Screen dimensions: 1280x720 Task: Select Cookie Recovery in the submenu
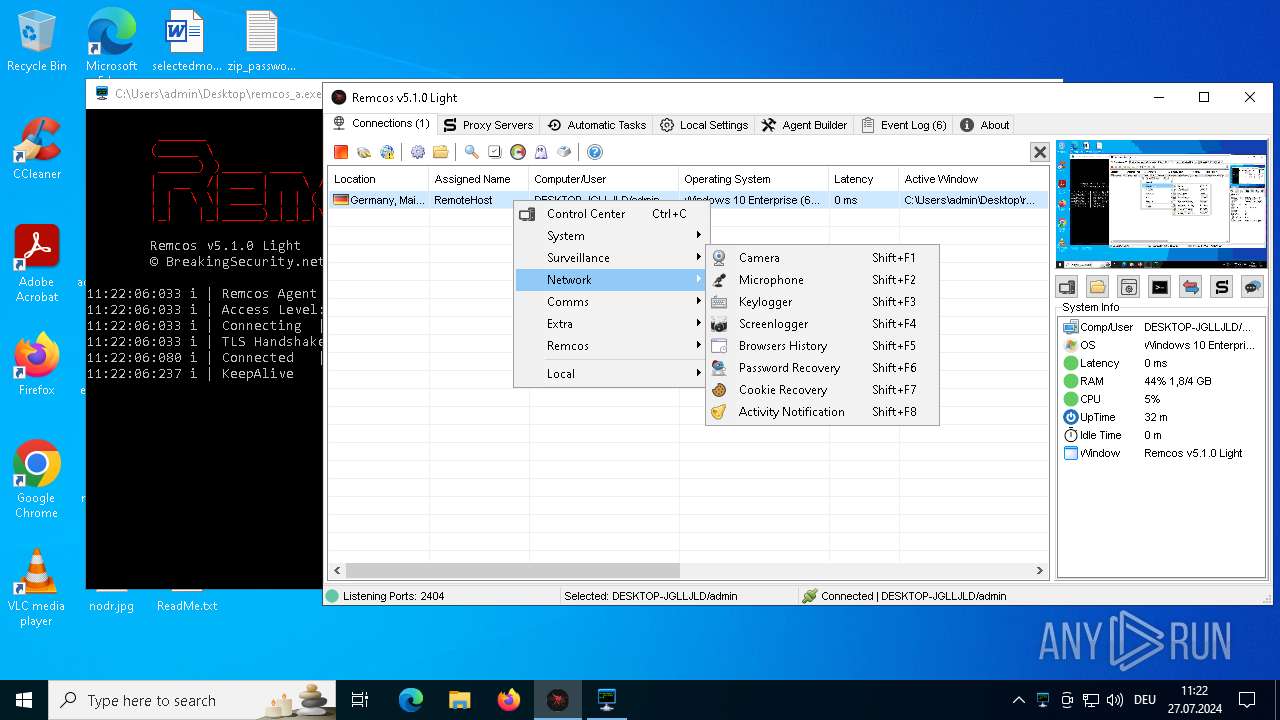pyautogui.click(x=822, y=390)
